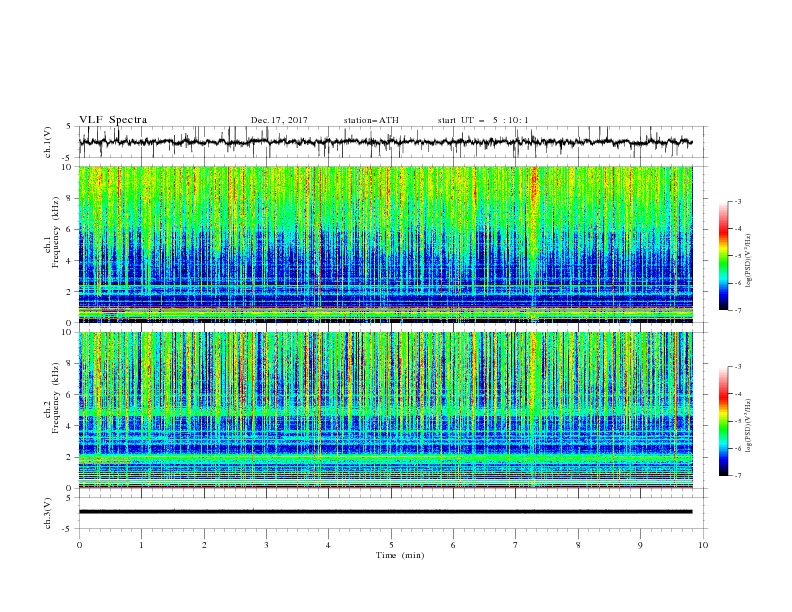
Task: Click the "-5" tick on ch.2 color bar
Action: [x=737, y=421]
